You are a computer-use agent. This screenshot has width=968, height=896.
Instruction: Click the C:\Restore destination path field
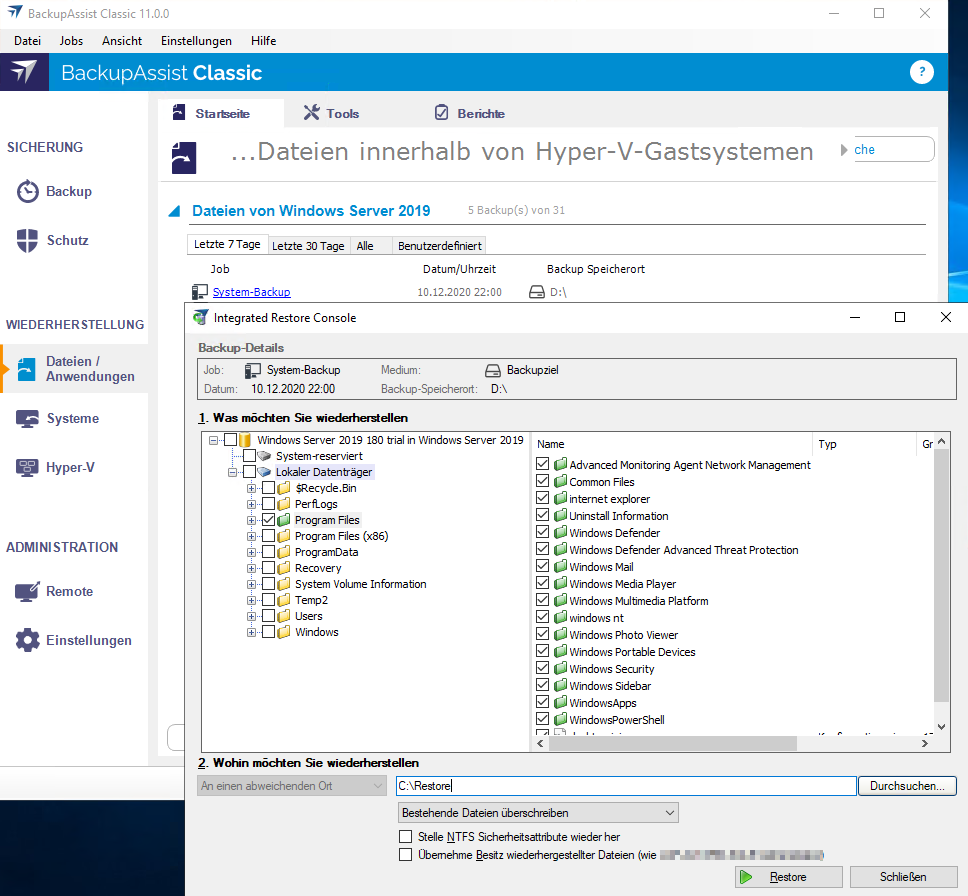[625, 786]
